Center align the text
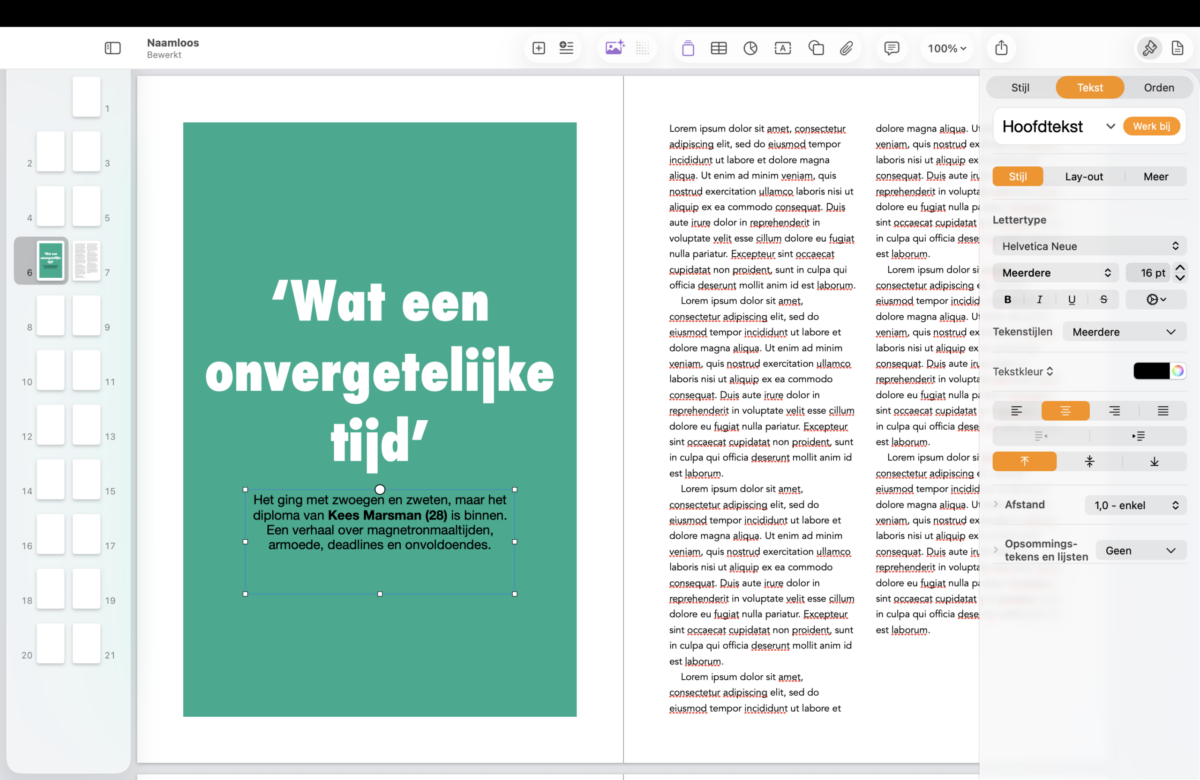Viewport: 1200px width, 780px height. [1065, 410]
